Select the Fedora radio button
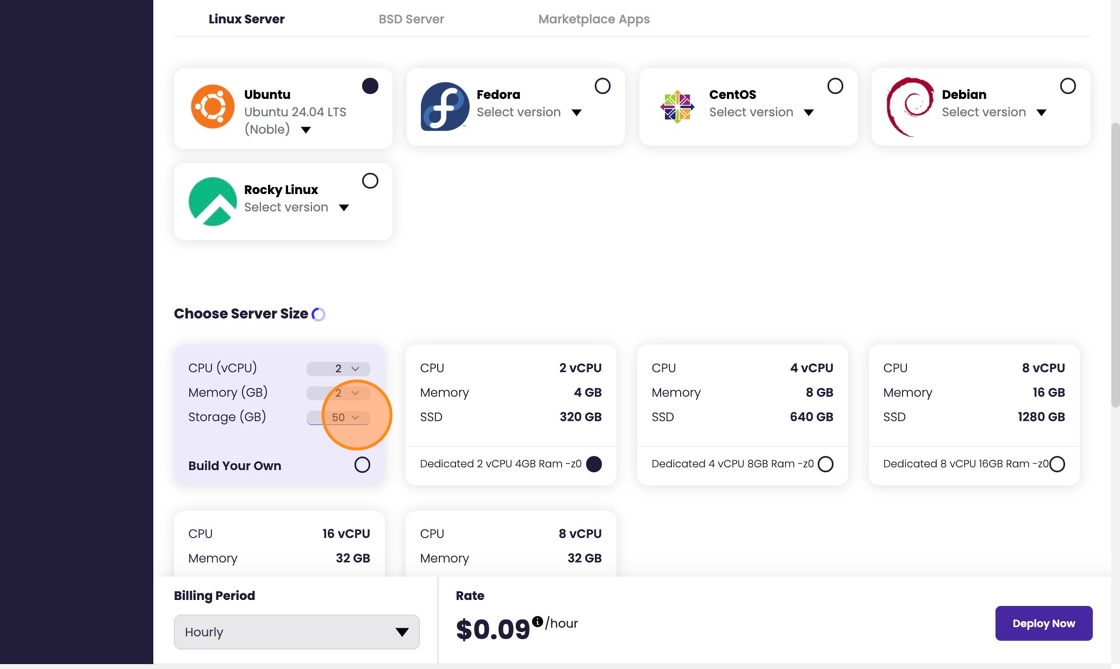The width and height of the screenshot is (1120, 669). [602, 86]
